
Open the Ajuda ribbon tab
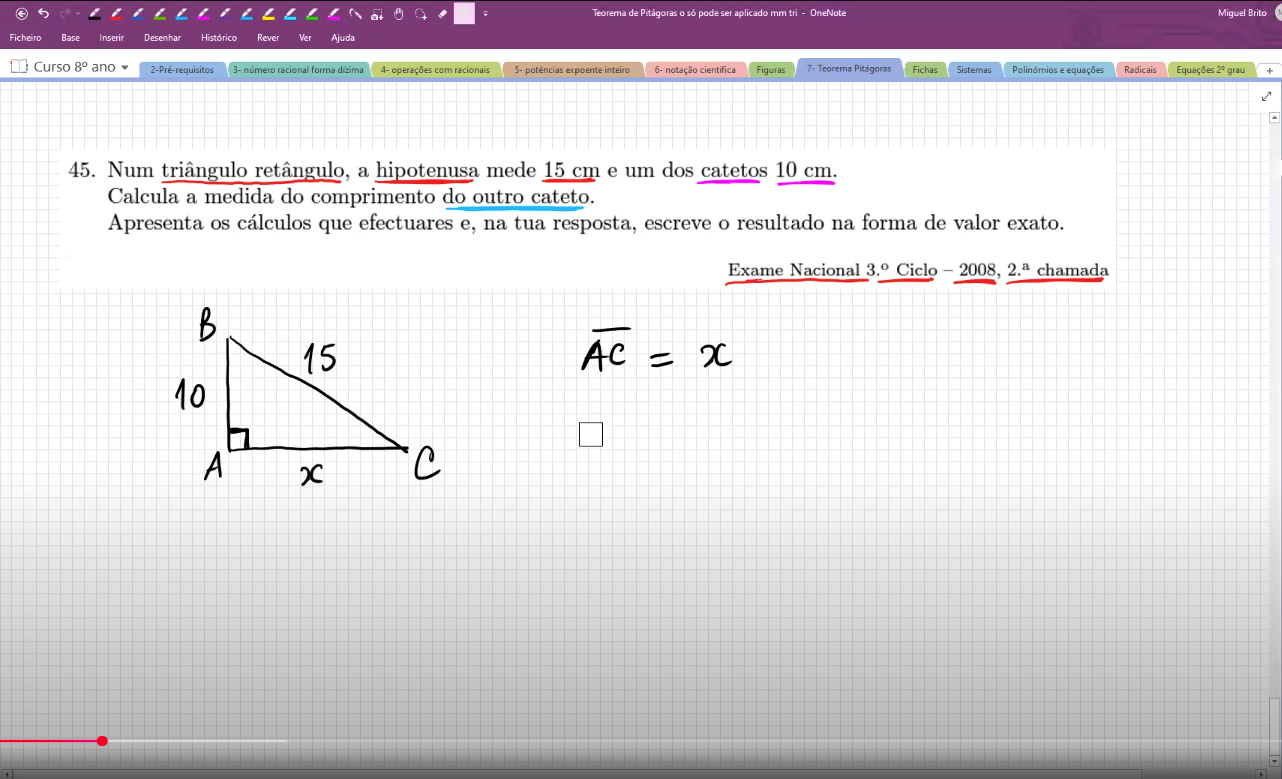tap(343, 38)
